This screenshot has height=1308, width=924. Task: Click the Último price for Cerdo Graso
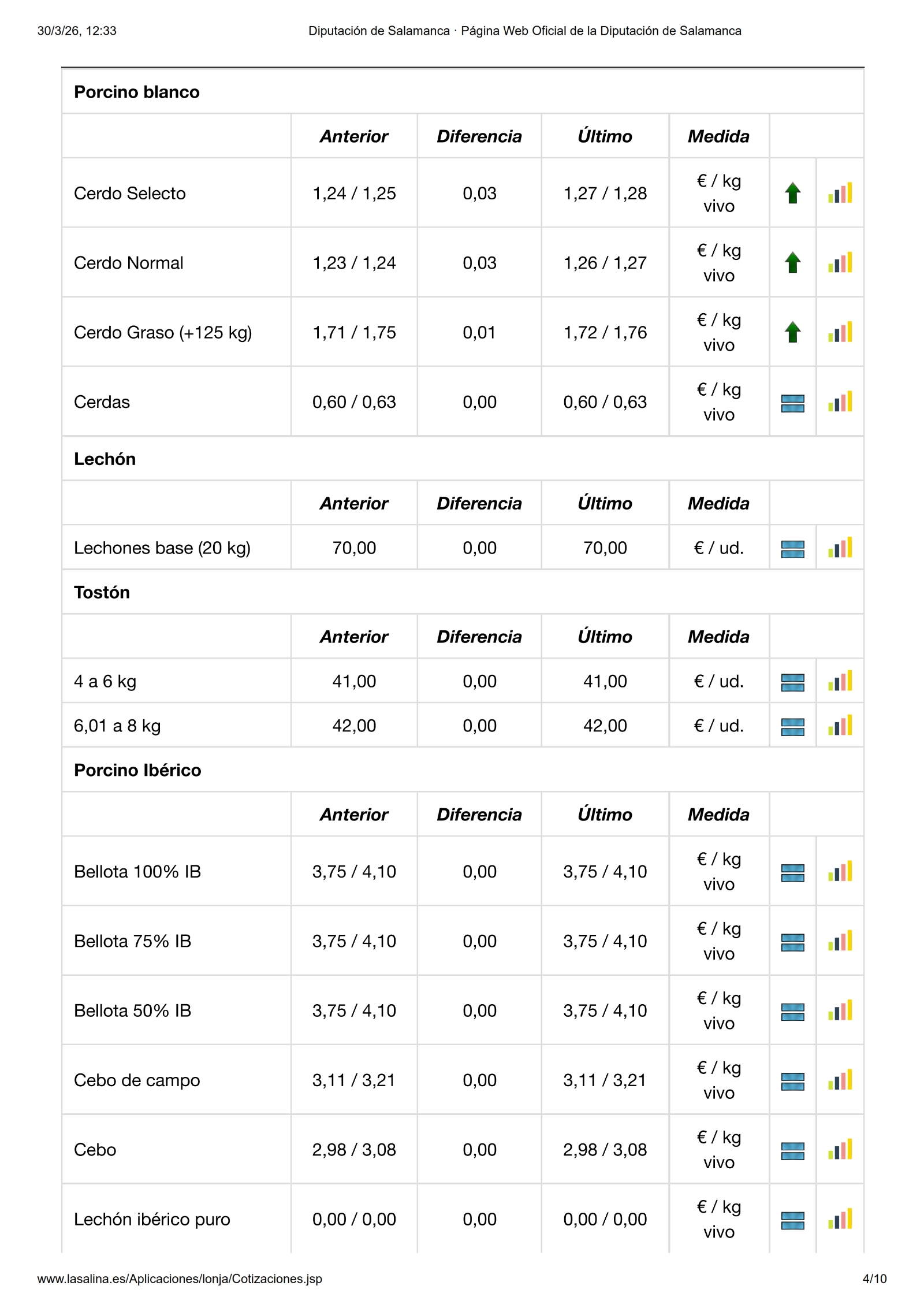(605, 332)
